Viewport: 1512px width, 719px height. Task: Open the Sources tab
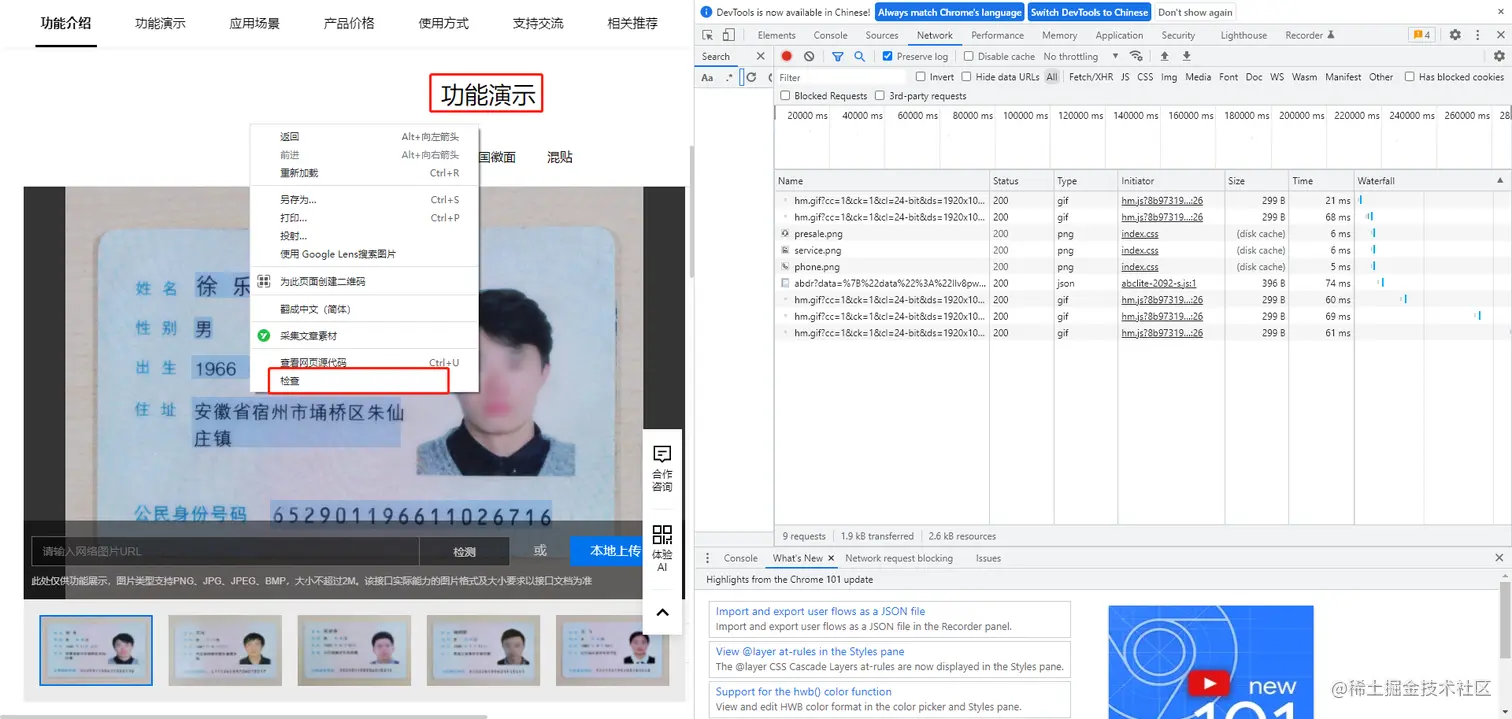click(882, 35)
